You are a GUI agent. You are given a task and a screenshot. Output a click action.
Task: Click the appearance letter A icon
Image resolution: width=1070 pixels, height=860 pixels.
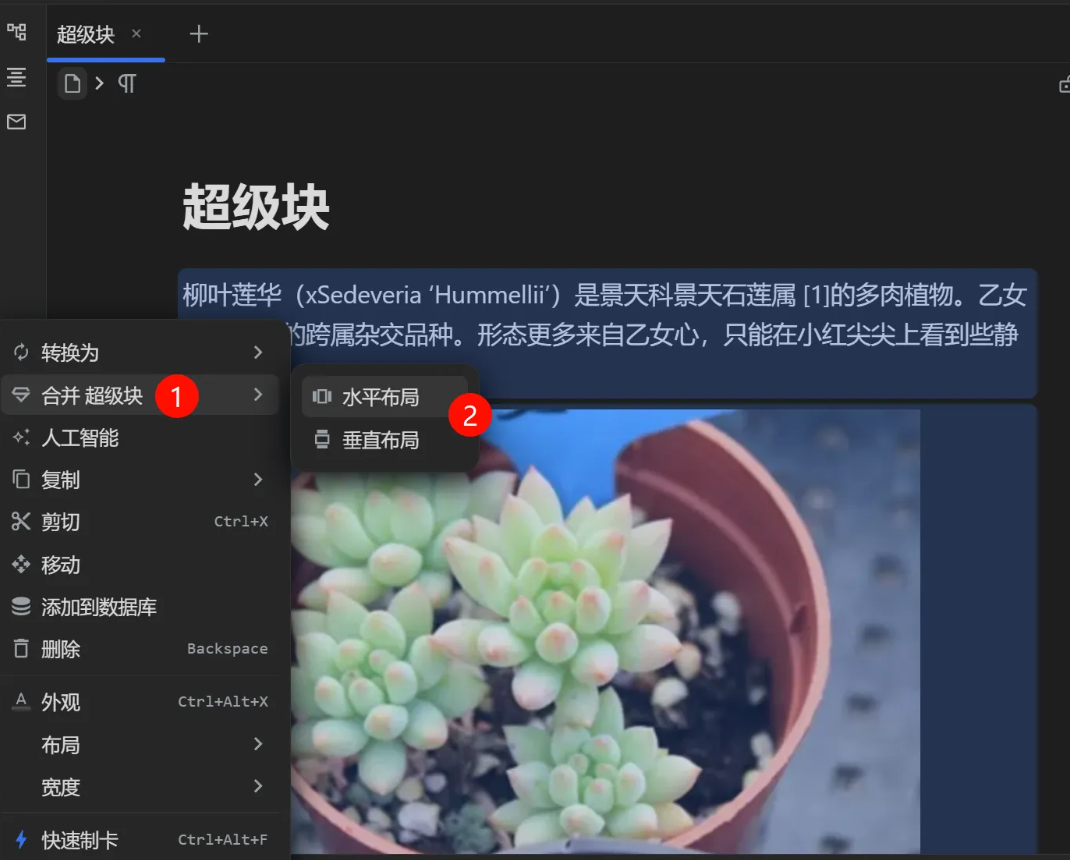point(21,702)
